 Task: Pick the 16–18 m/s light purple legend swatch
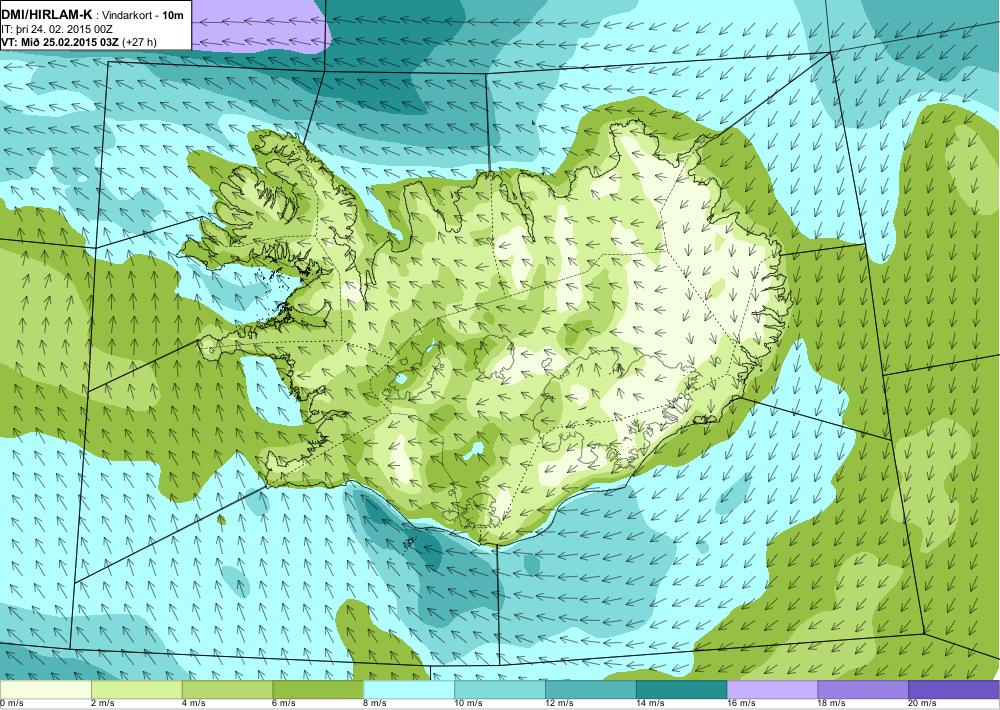click(772, 690)
